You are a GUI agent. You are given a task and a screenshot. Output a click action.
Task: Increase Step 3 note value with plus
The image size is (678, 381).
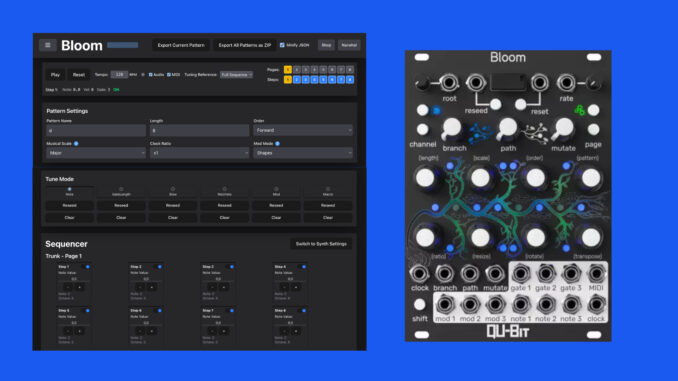point(224,287)
